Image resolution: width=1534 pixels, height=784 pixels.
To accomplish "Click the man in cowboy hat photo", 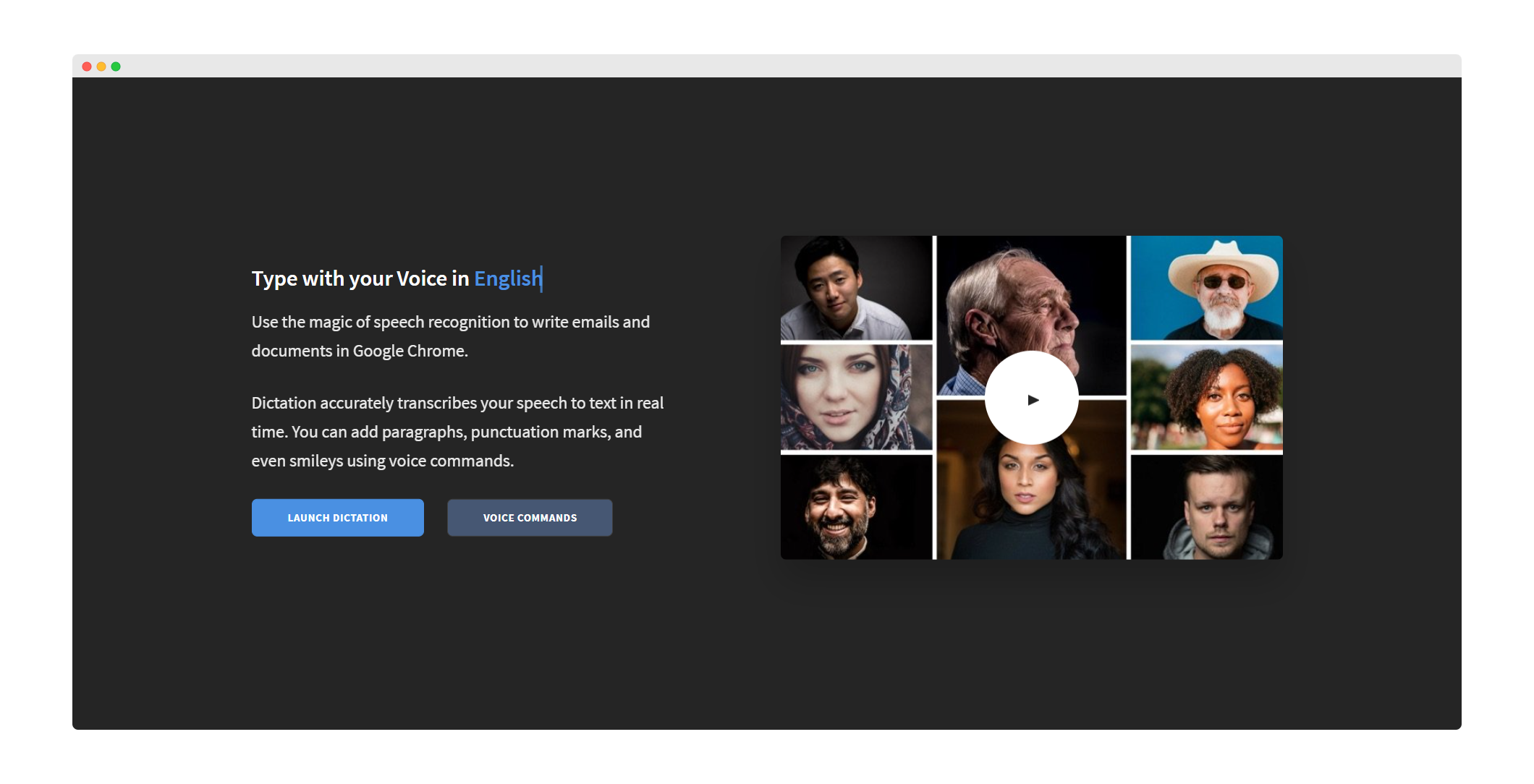I will pyautogui.click(x=1206, y=287).
